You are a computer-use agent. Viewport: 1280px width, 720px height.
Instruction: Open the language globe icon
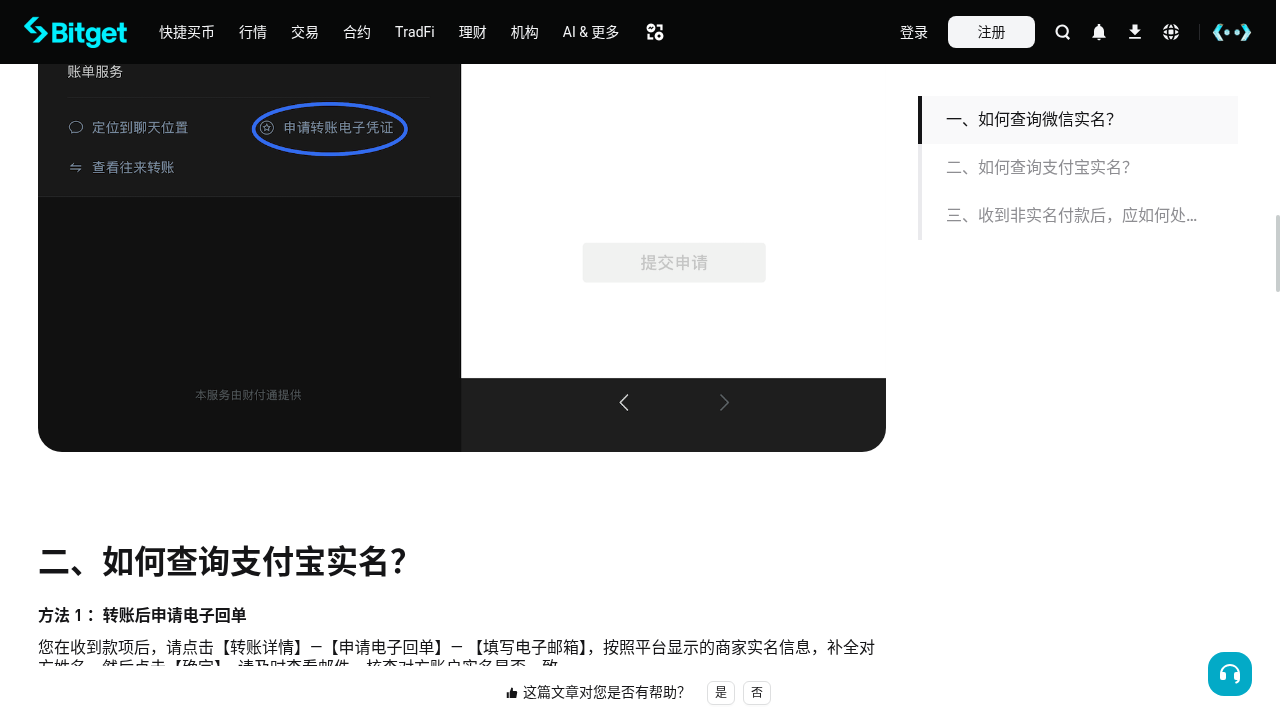point(1171,32)
